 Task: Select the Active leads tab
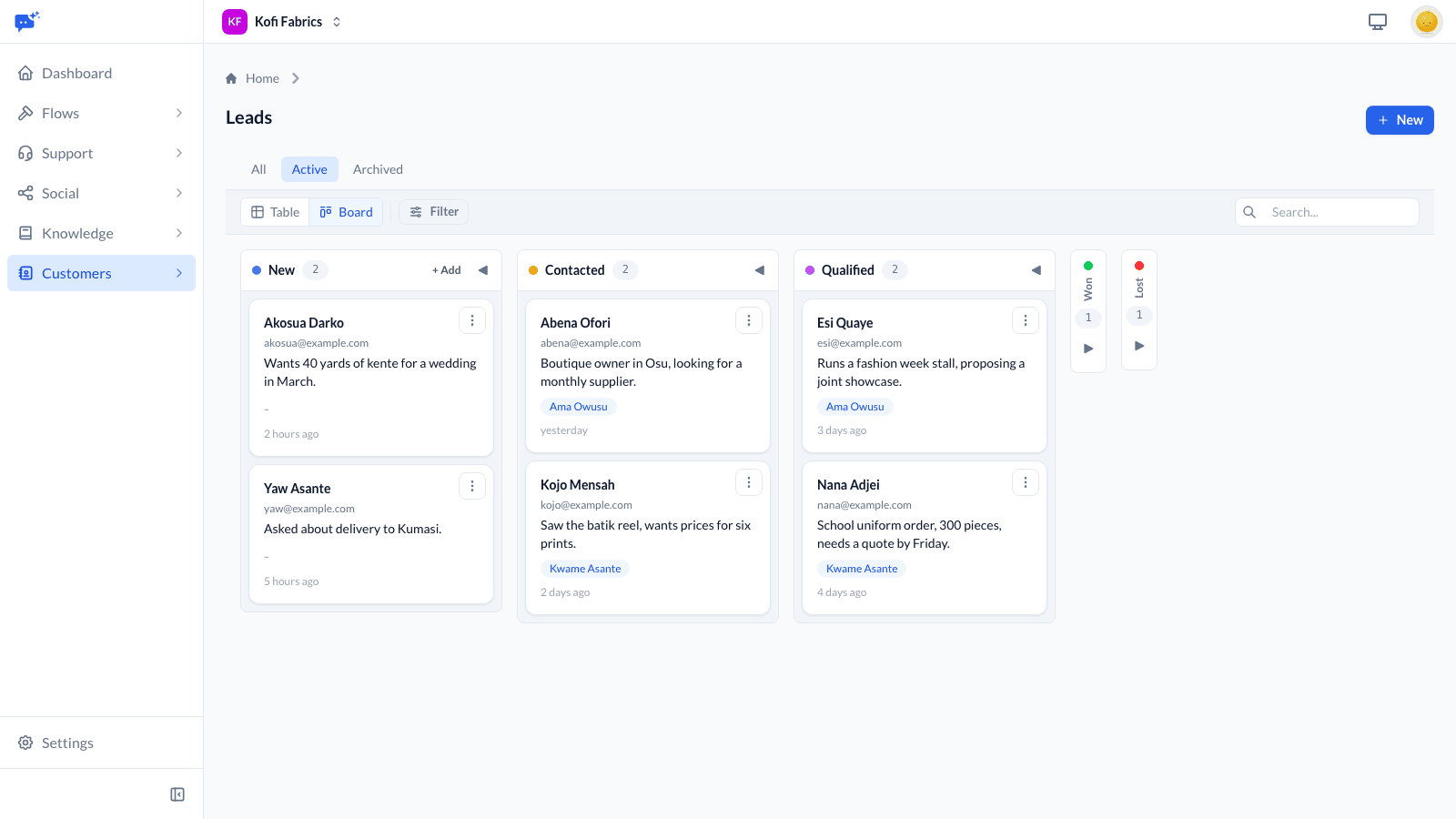(x=309, y=169)
